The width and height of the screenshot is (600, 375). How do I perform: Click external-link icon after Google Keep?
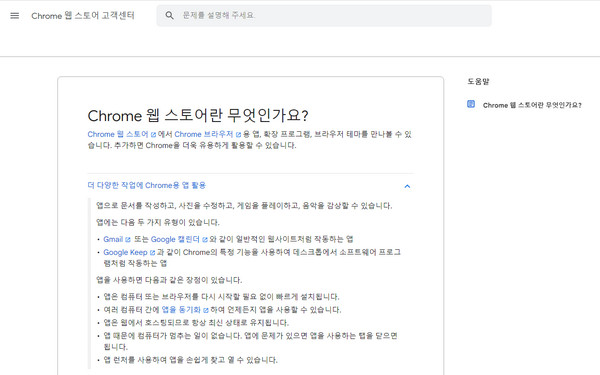152,253
